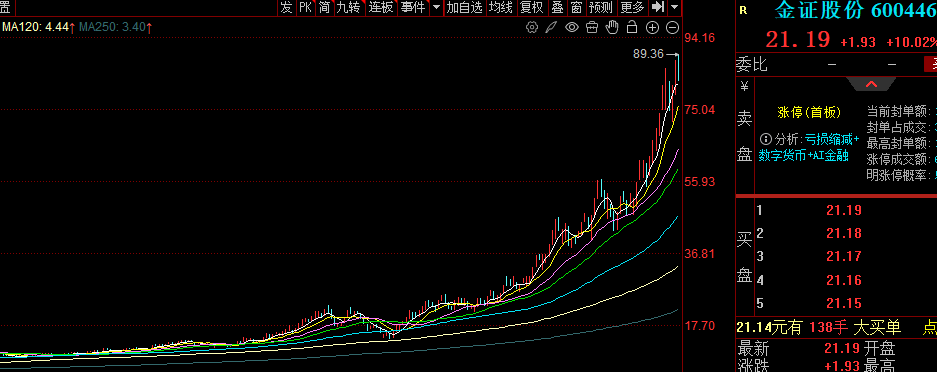
Task: Click the 加自选 button
Action: tap(464, 7)
